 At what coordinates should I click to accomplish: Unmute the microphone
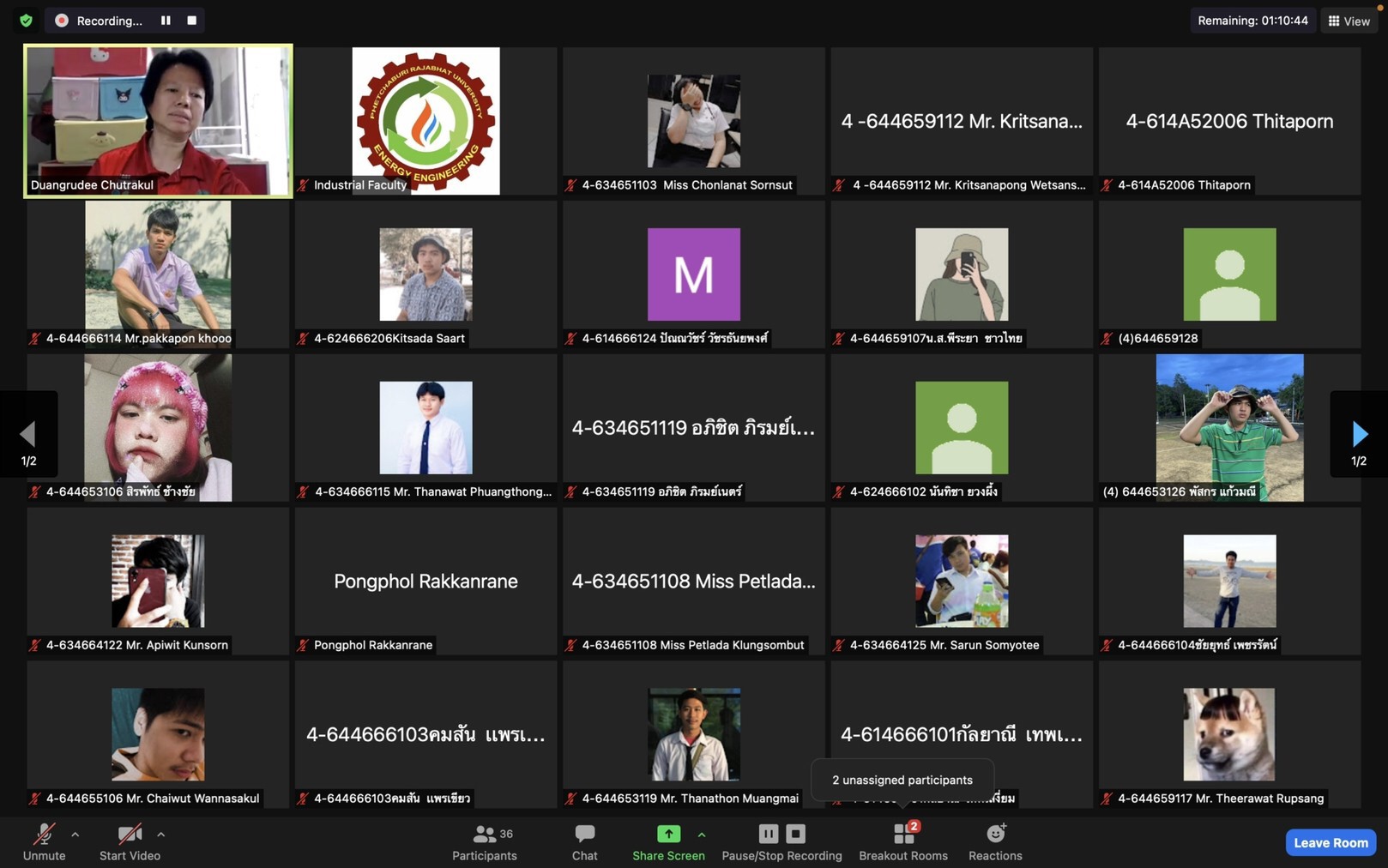pyautogui.click(x=44, y=834)
